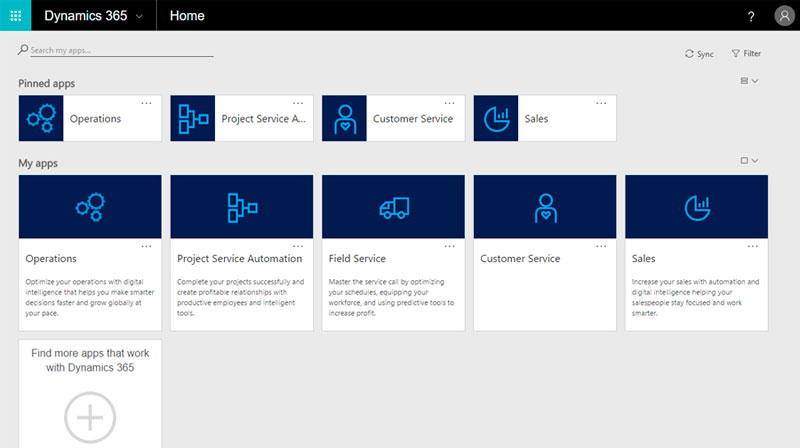Click the Operations card description text
800x448 pixels.
point(90,297)
